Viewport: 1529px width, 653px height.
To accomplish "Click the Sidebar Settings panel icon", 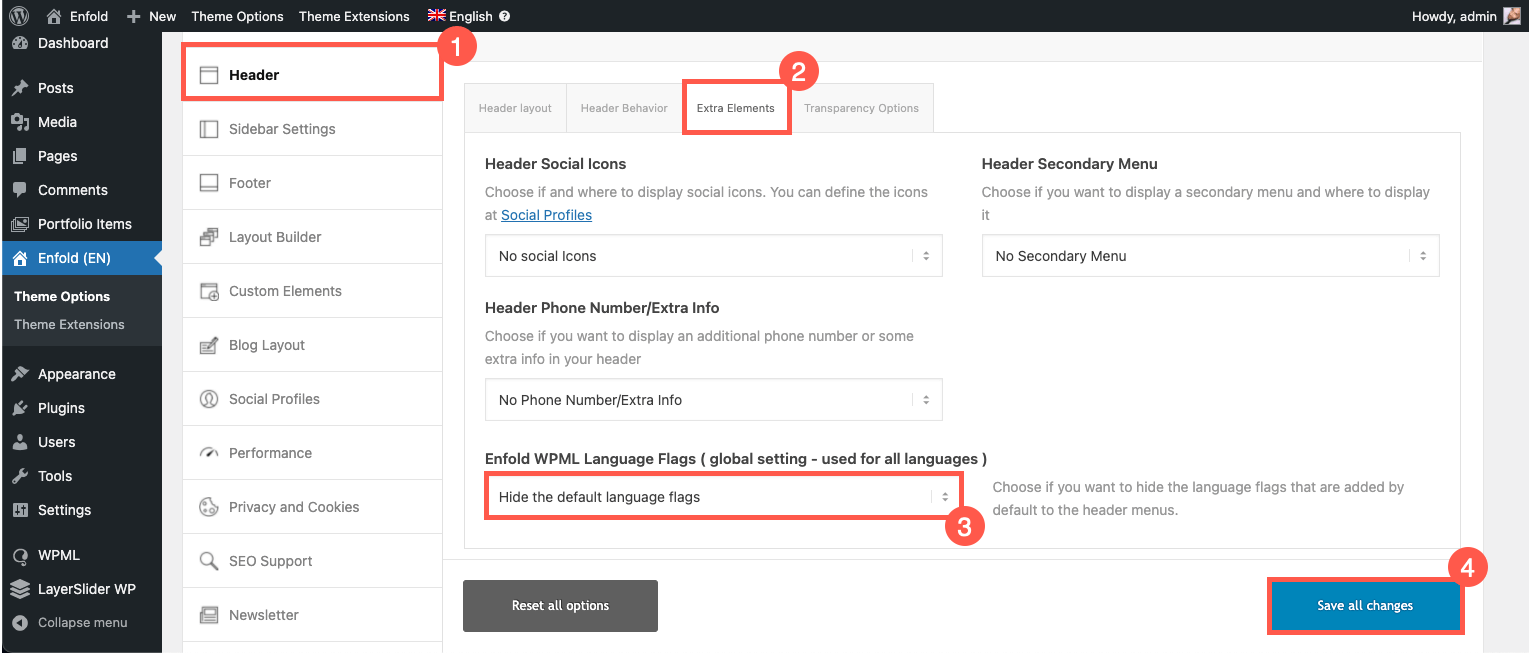I will [209, 129].
